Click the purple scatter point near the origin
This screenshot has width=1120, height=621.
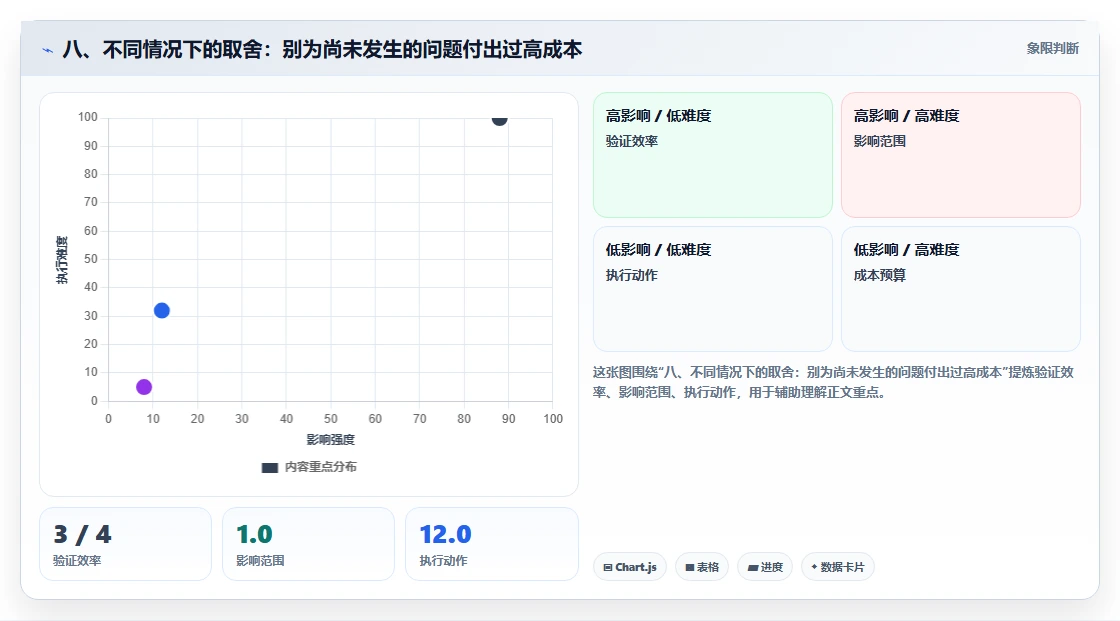(144, 387)
